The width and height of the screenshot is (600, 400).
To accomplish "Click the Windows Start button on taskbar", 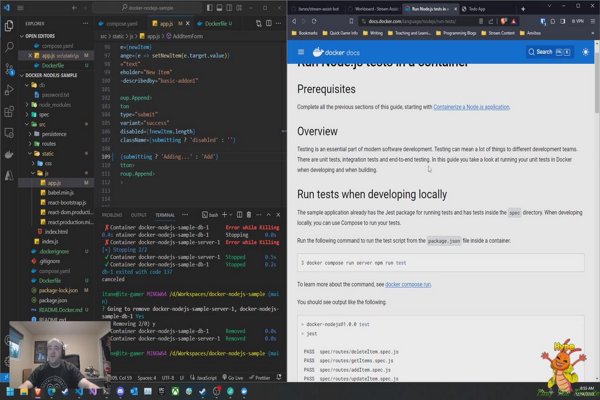I will (x=10, y=391).
